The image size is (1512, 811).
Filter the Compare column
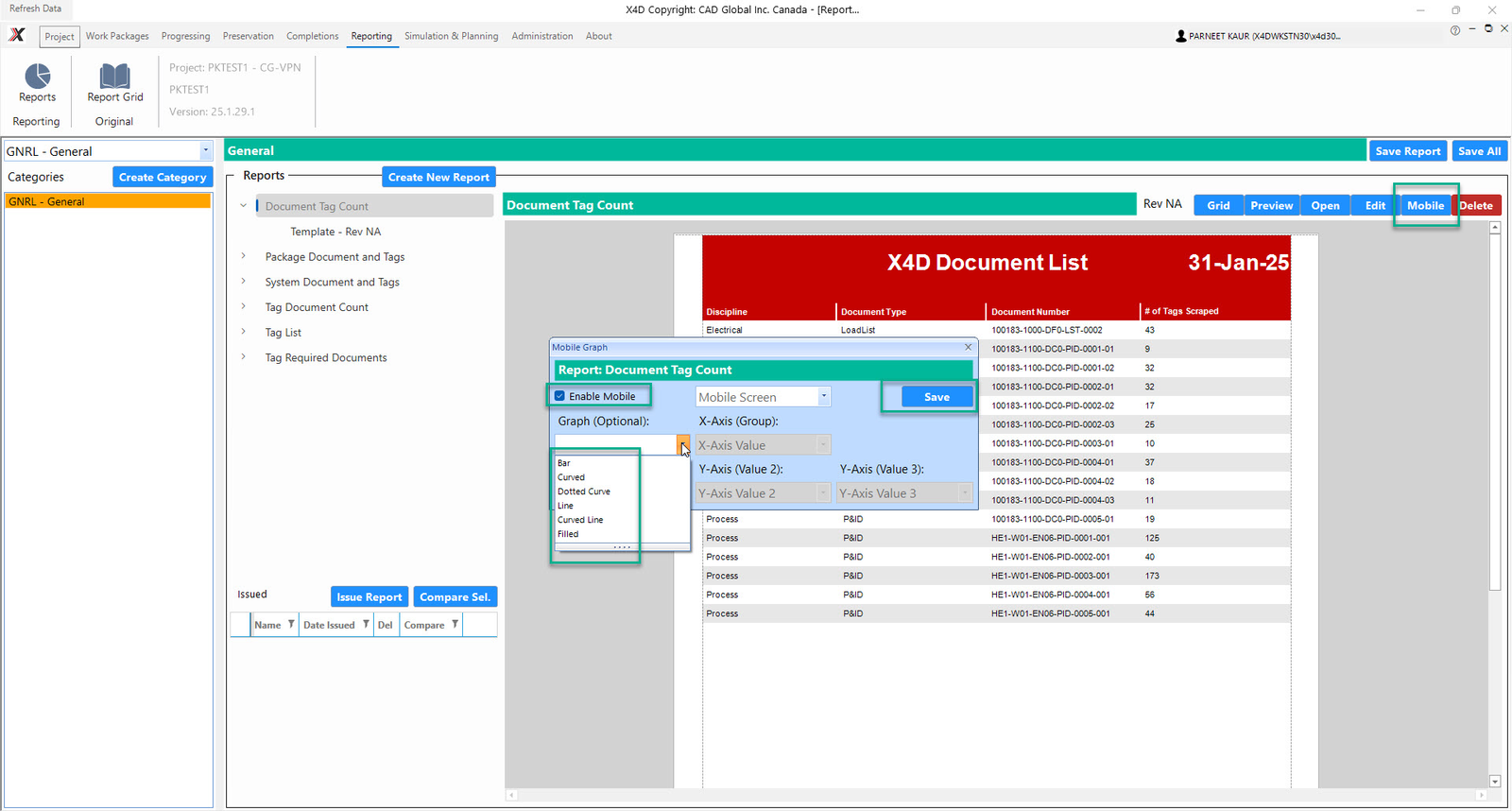pyautogui.click(x=455, y=624)
